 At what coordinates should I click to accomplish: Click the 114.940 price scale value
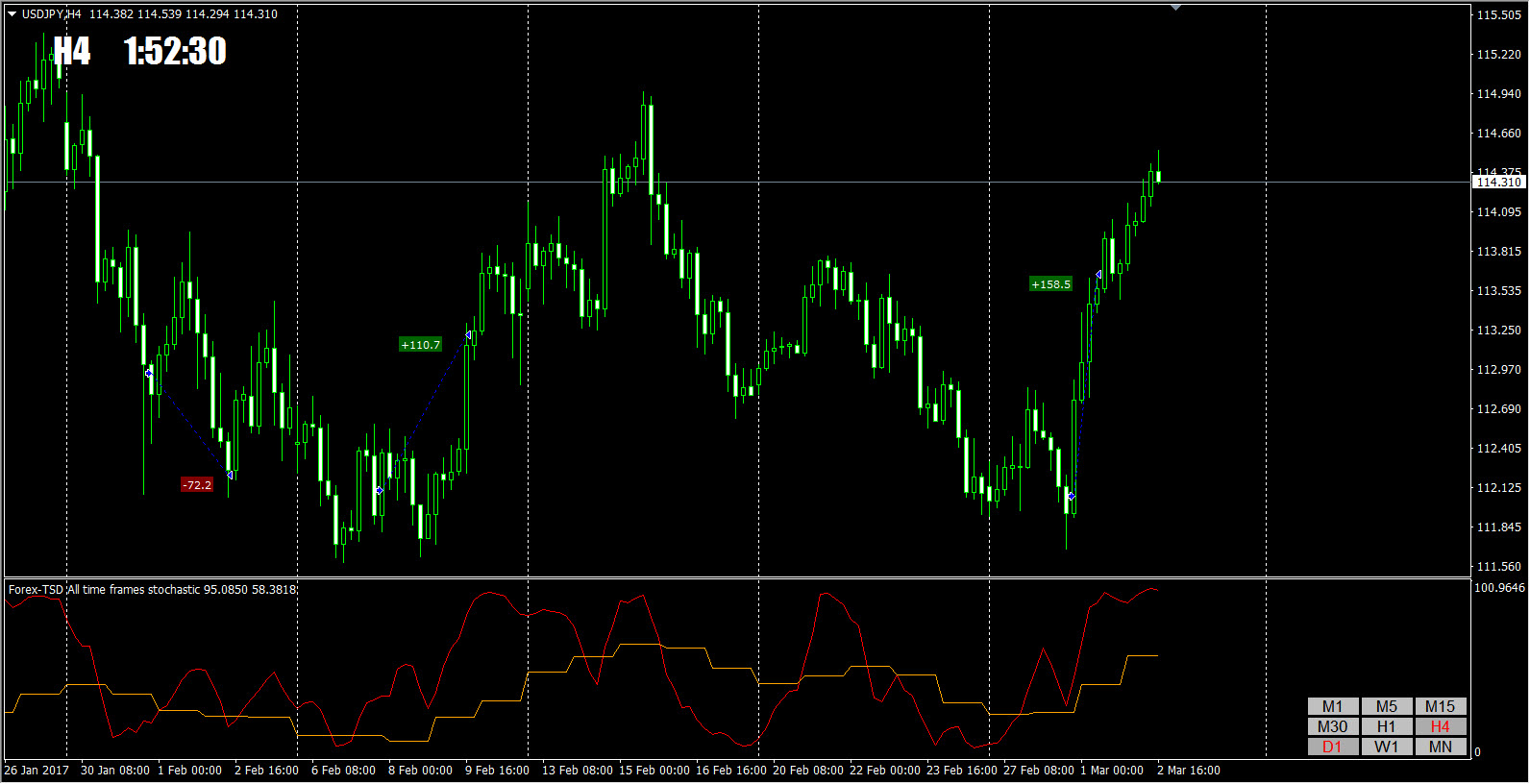(x=1498, y=94)
